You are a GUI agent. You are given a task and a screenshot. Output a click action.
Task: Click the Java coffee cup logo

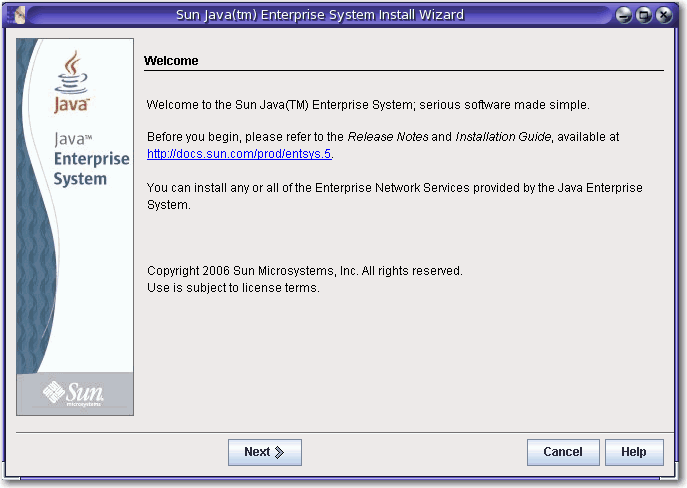[71, 81]
